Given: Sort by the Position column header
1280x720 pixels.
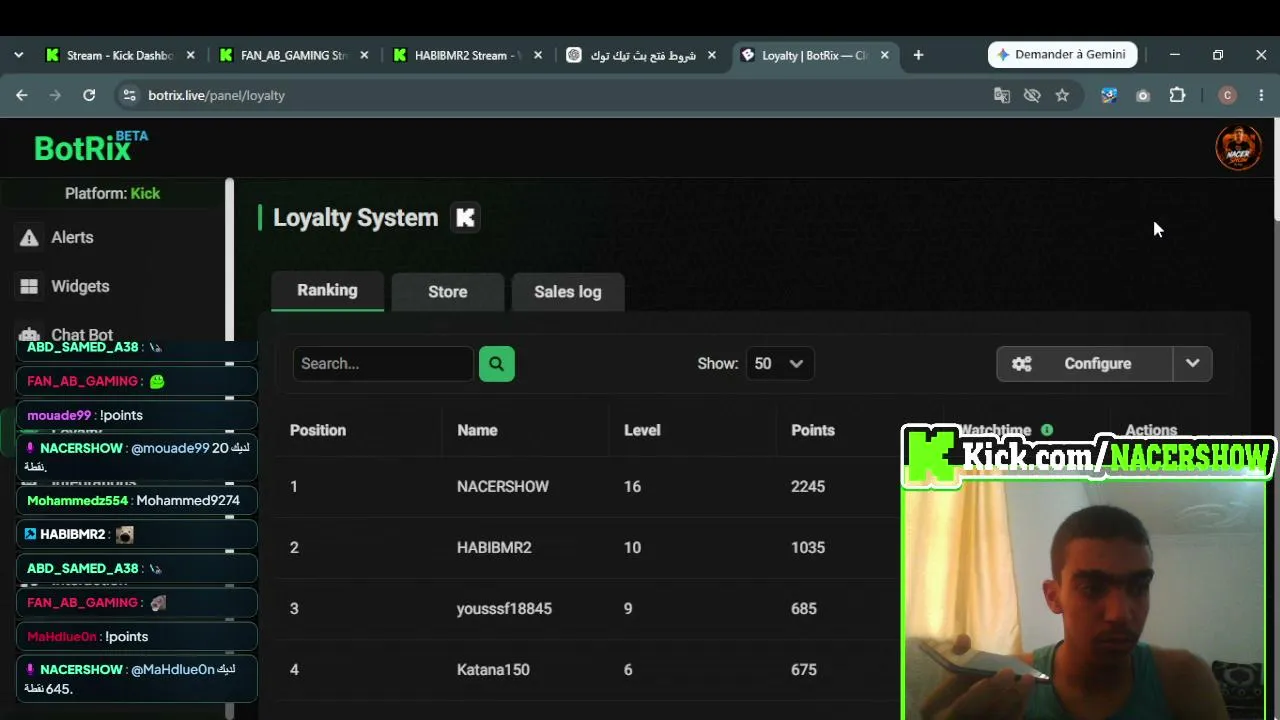Looking at the screenshot, I should [318, 430].
